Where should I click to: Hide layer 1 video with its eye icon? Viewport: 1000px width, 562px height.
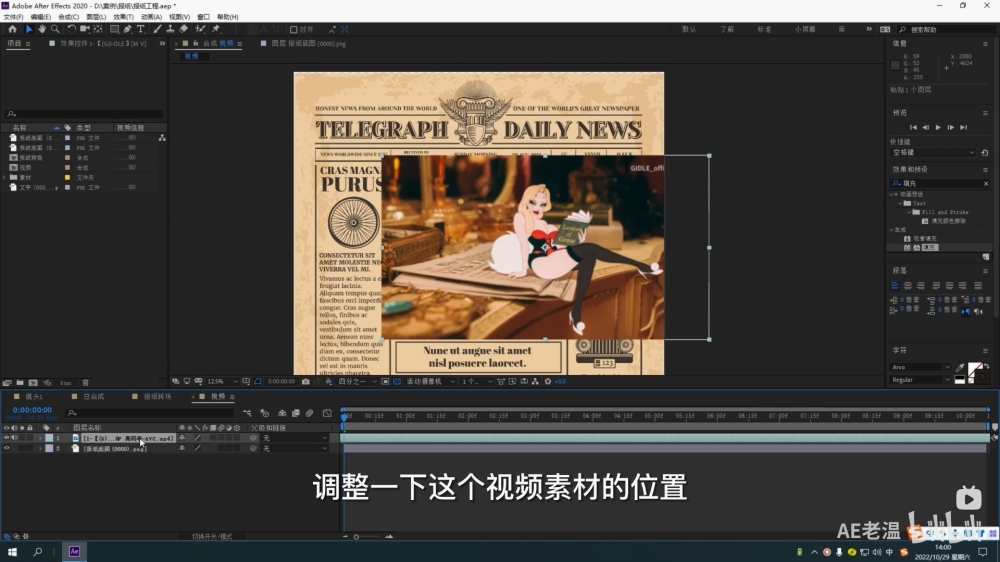6,438
